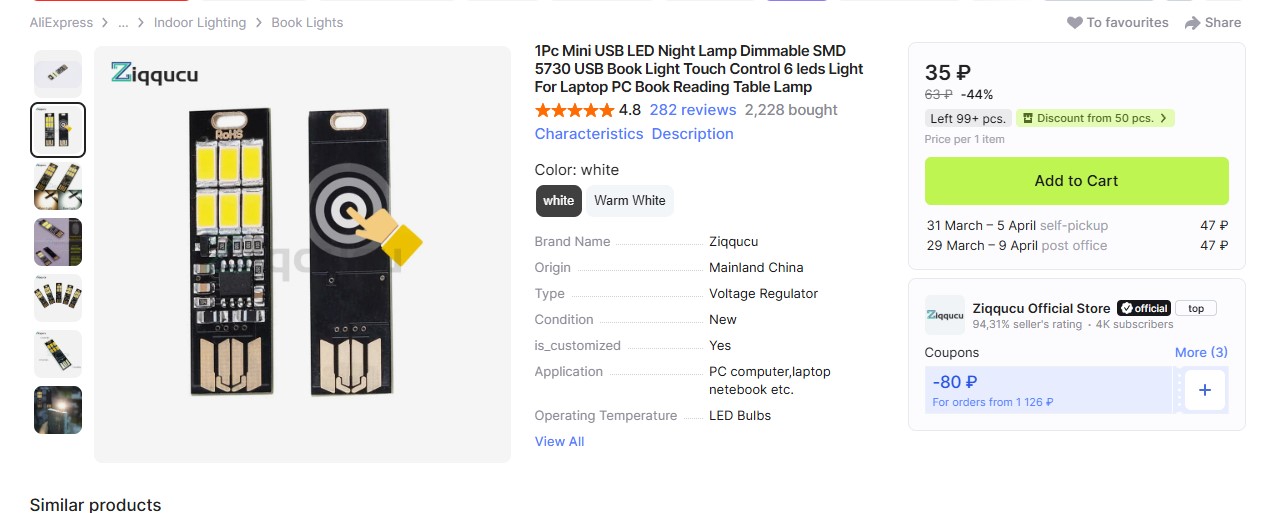Screen dimensions: 1264x513
Task: Jump to the Description section
Action: (692, 134)
